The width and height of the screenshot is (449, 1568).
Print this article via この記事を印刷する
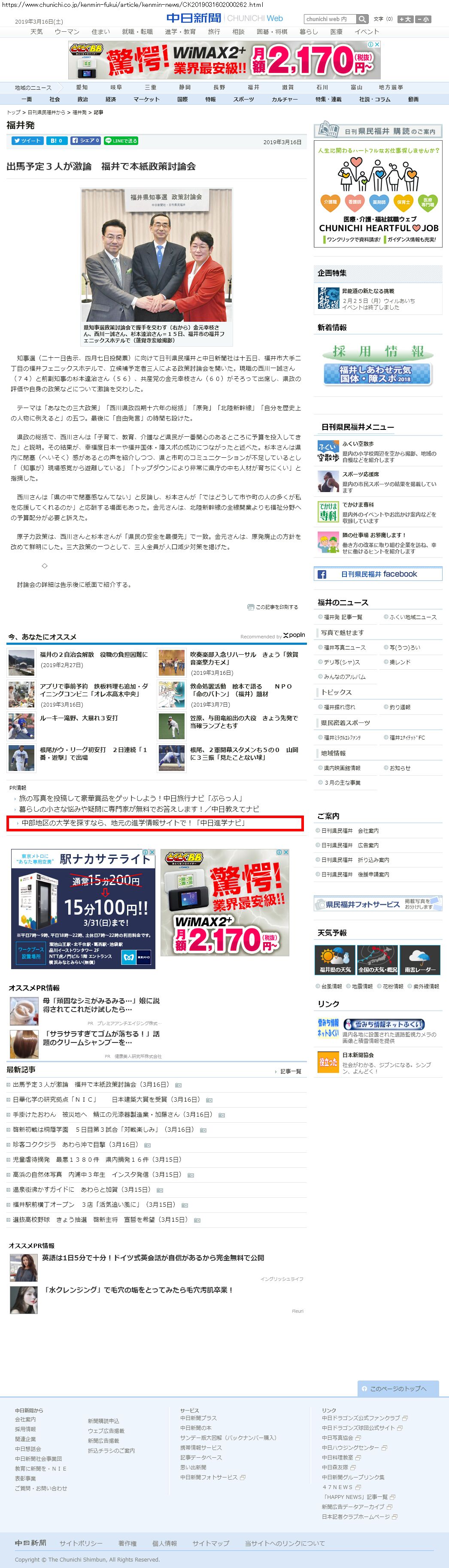[273, 607]
